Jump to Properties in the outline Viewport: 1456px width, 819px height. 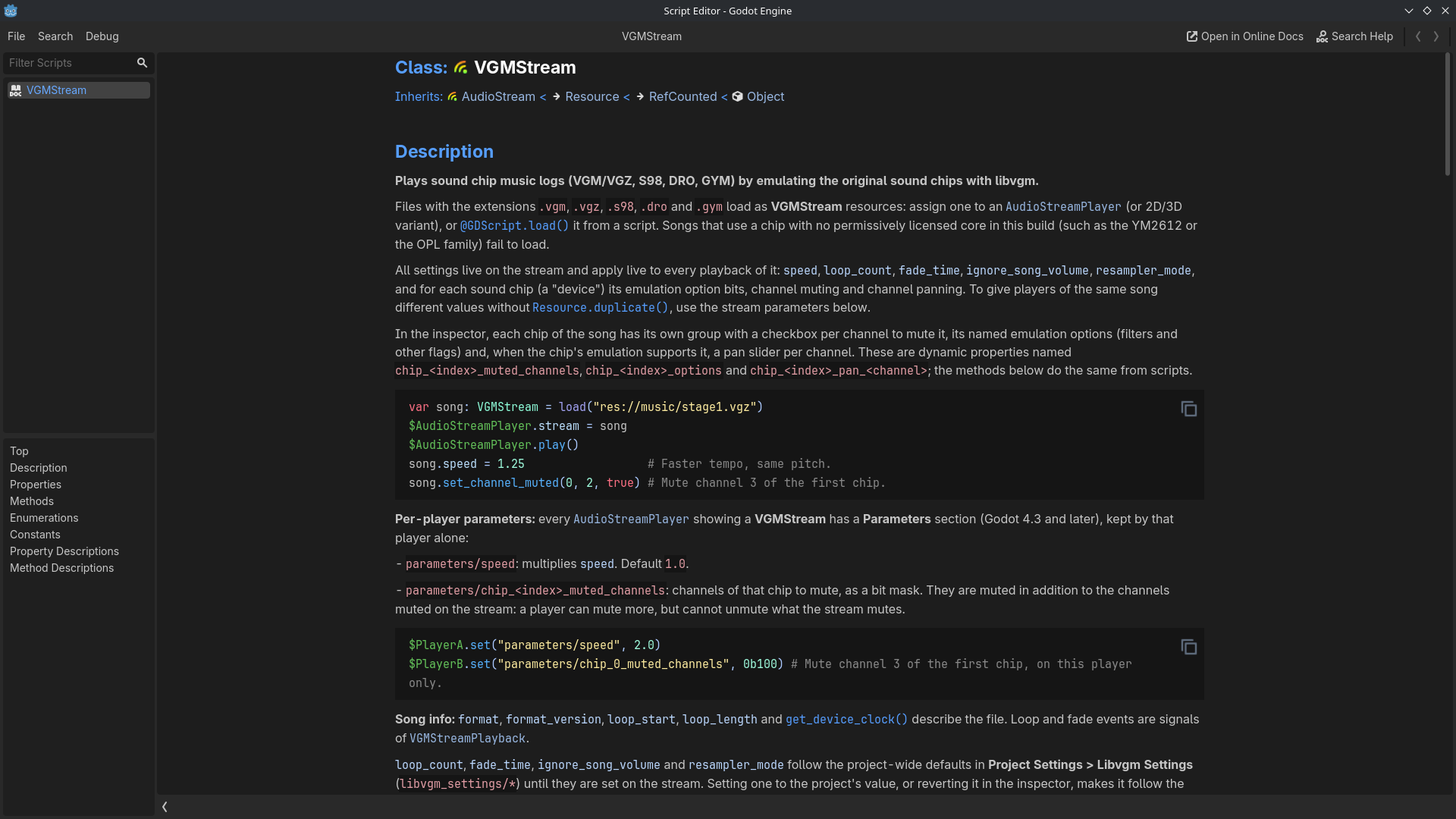click(x=36, y=485)
